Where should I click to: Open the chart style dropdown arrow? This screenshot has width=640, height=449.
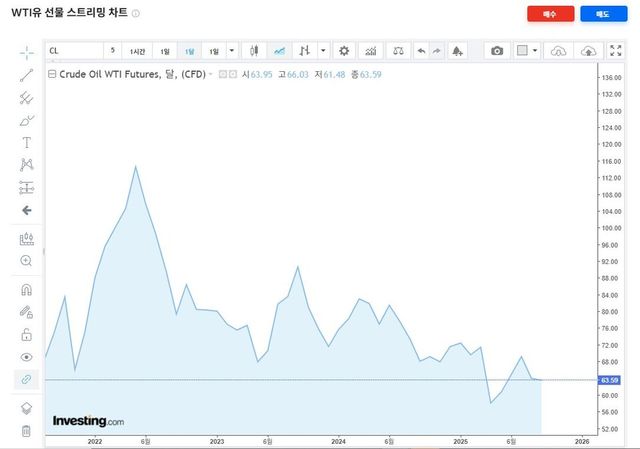pyautogui.click(x=323, y=51)
